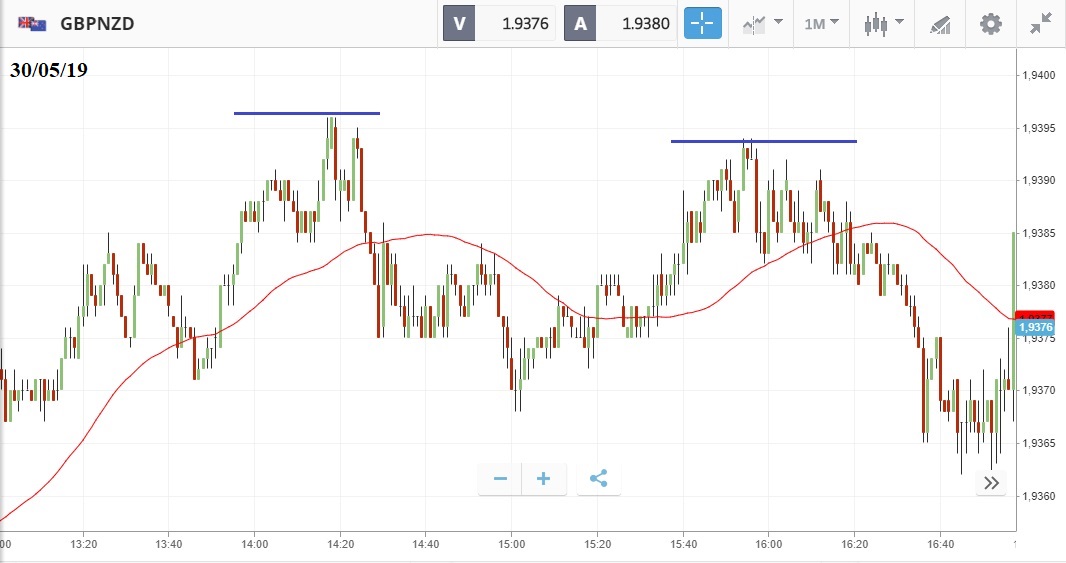Select the blue resistance line near 16:00
This screenshot has height=563, width=1066.
[x=763, y=141]
